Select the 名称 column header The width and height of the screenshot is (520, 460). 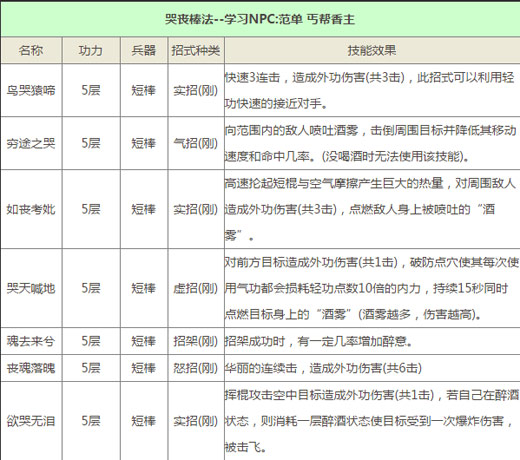[x=31, y=50]
